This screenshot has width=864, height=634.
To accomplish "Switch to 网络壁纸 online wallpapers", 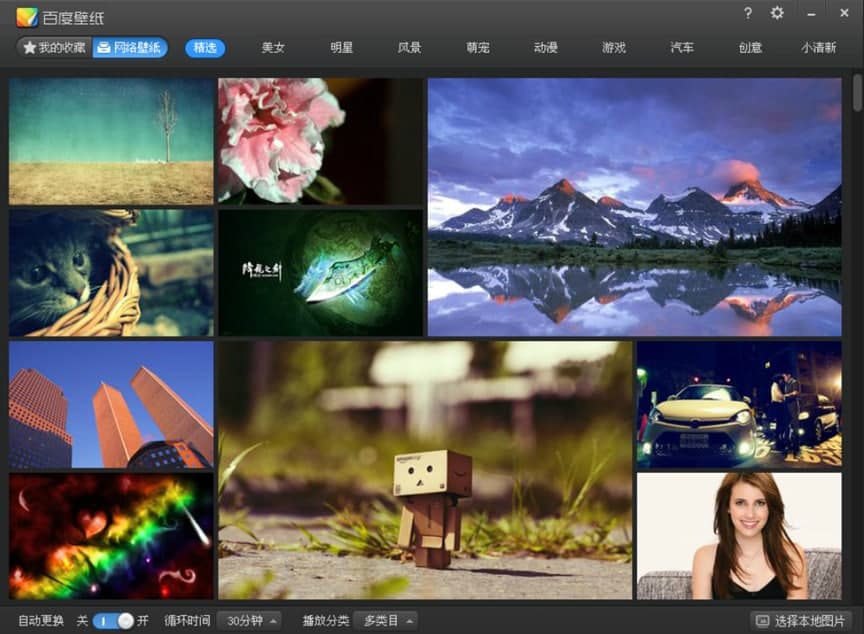I will [x=130, y=48].
